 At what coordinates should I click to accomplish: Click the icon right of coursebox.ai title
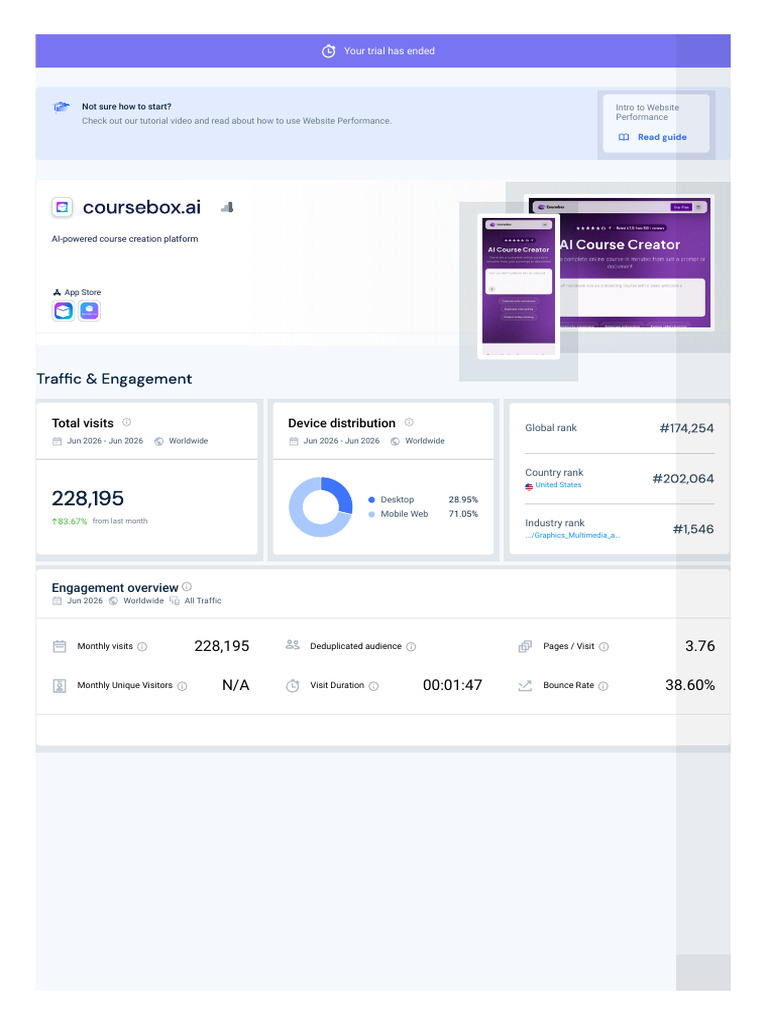(x=227, y=207)
